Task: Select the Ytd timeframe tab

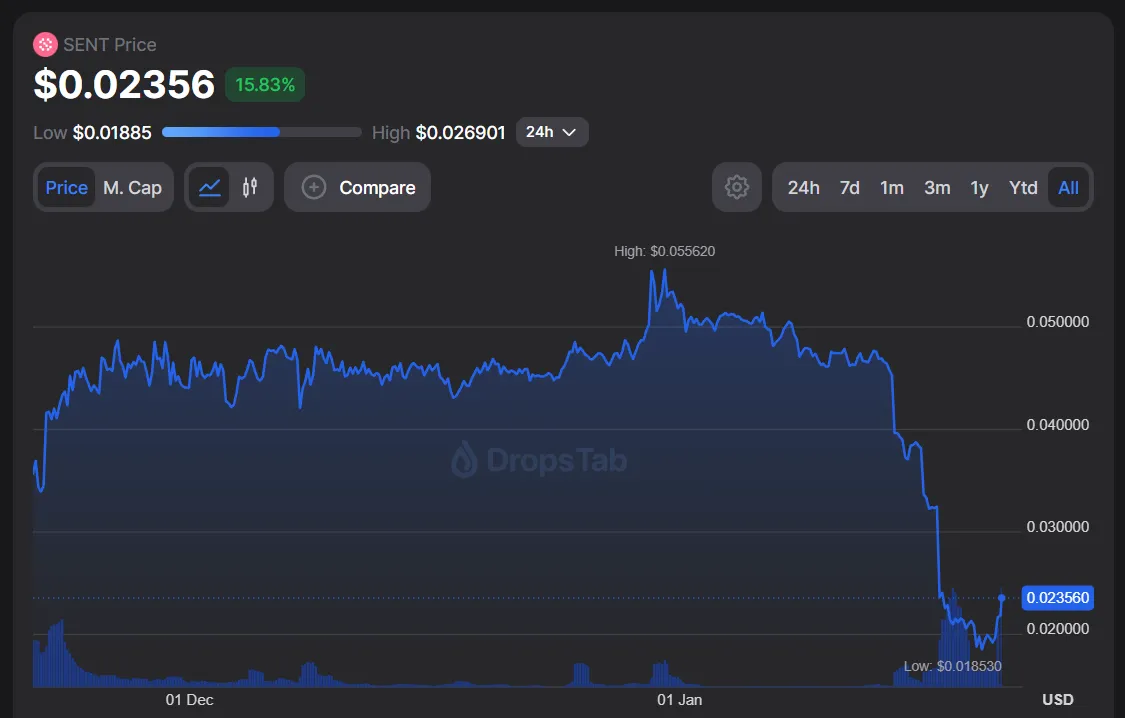Action: coord(1023,187)
